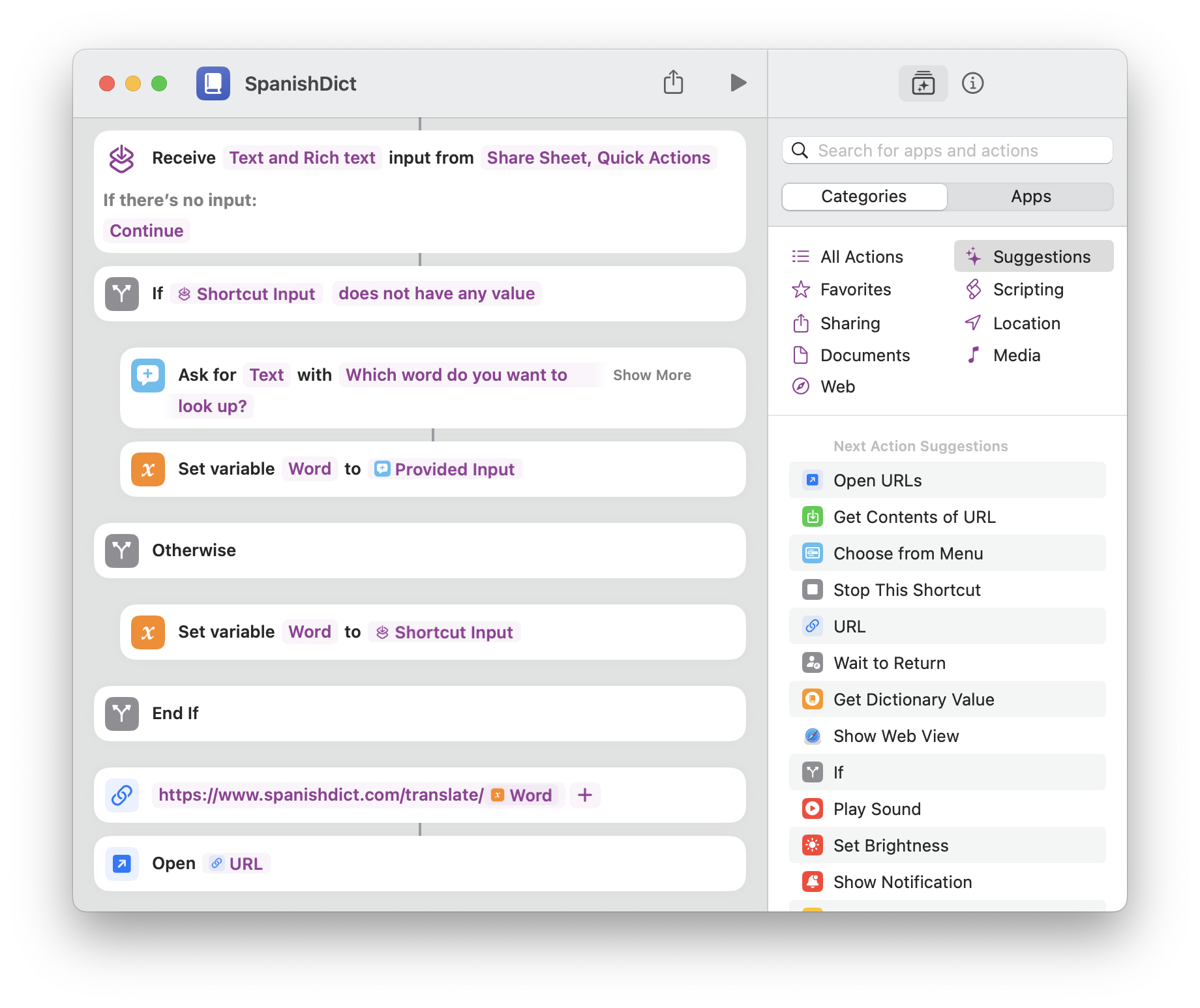Viewport: 1200px width, 1008px height.
Task: Focus the Search for apps and actions field
Action: [x=947, y=151]
